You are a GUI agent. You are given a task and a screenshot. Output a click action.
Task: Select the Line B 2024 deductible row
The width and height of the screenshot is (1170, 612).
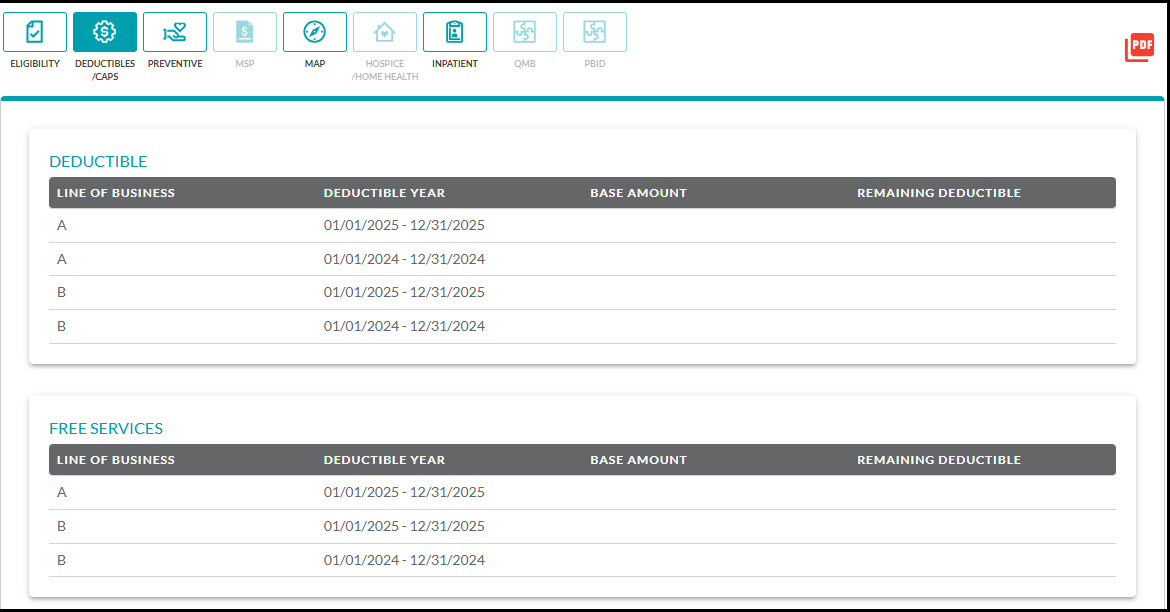click(x=400, y=326)
